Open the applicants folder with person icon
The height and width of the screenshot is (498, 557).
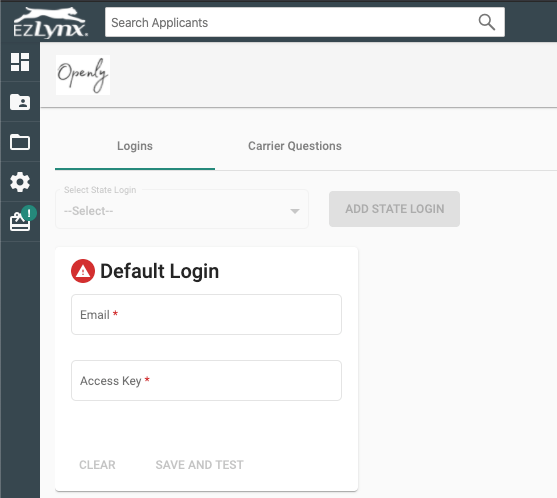pyautogui.click(x=20, y=102)
